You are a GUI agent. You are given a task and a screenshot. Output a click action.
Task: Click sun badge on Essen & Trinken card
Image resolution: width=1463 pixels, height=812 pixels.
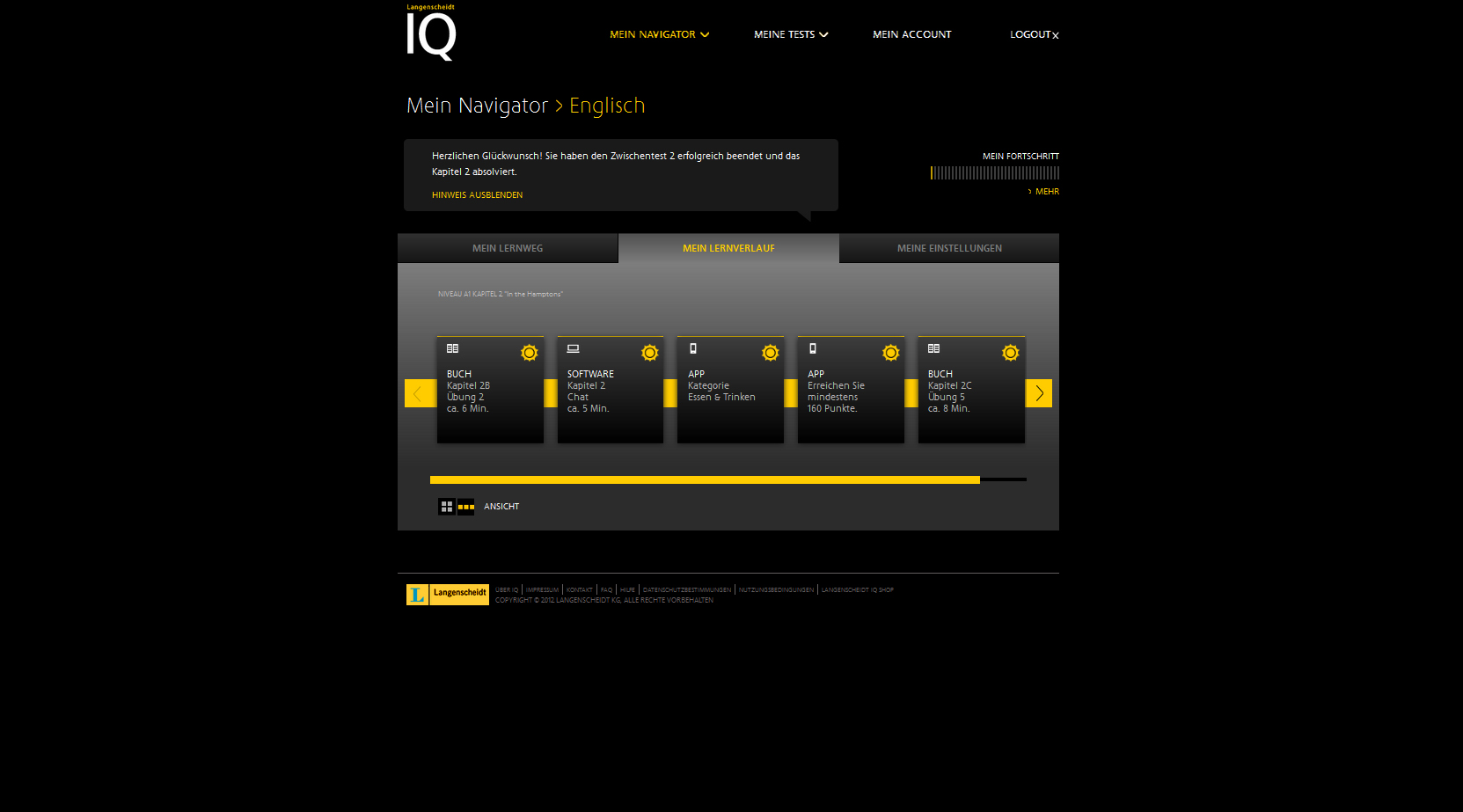[x=770, y=353]
